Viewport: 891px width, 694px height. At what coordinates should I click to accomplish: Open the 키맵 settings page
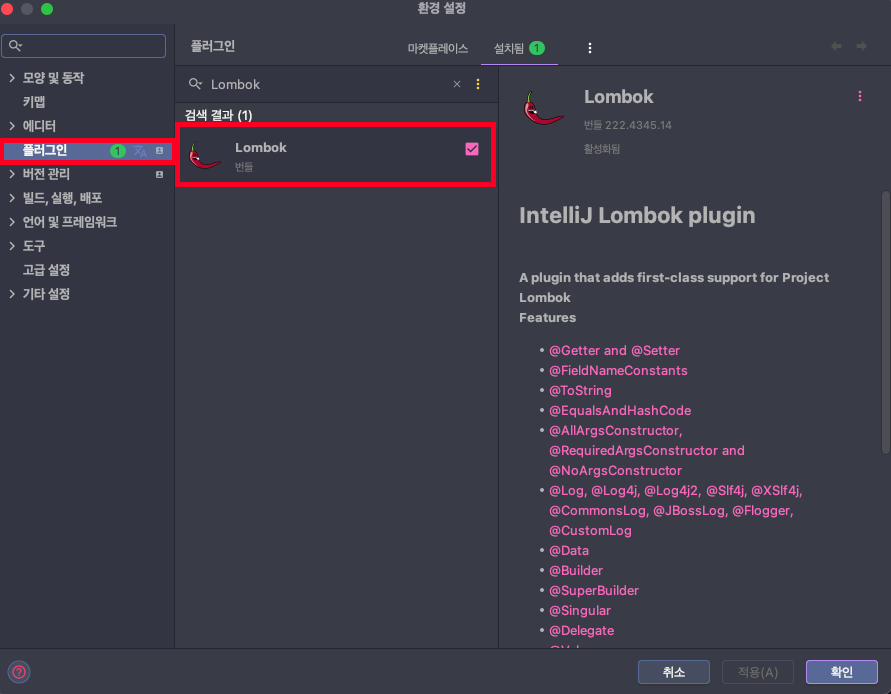(34, 102)
